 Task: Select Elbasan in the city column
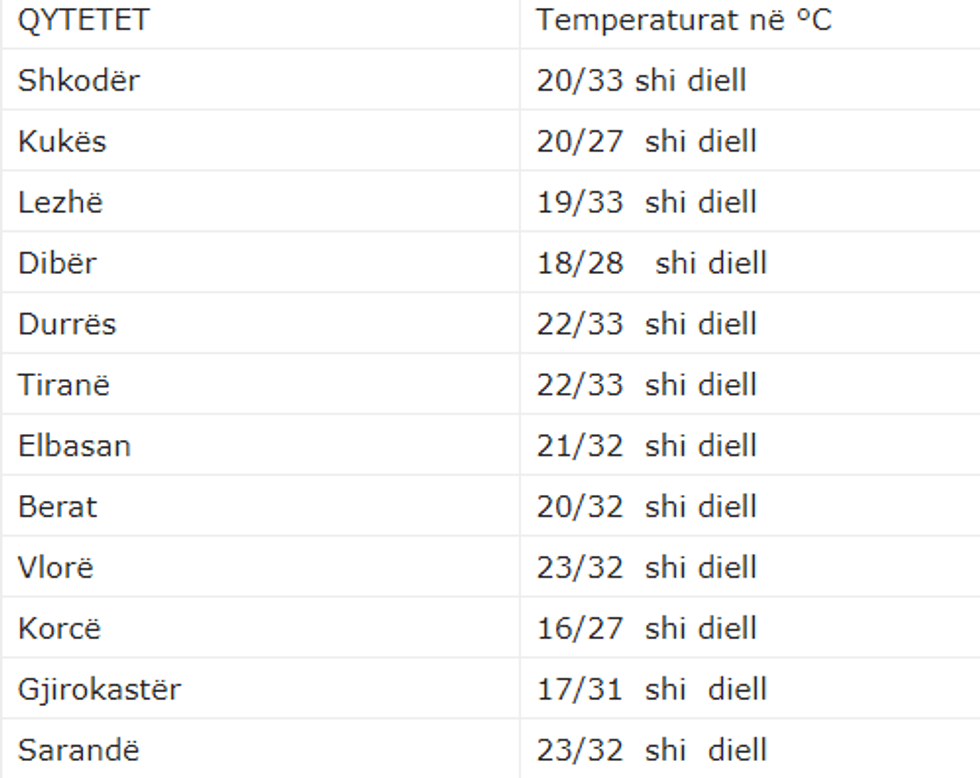(x=74, y=445)
